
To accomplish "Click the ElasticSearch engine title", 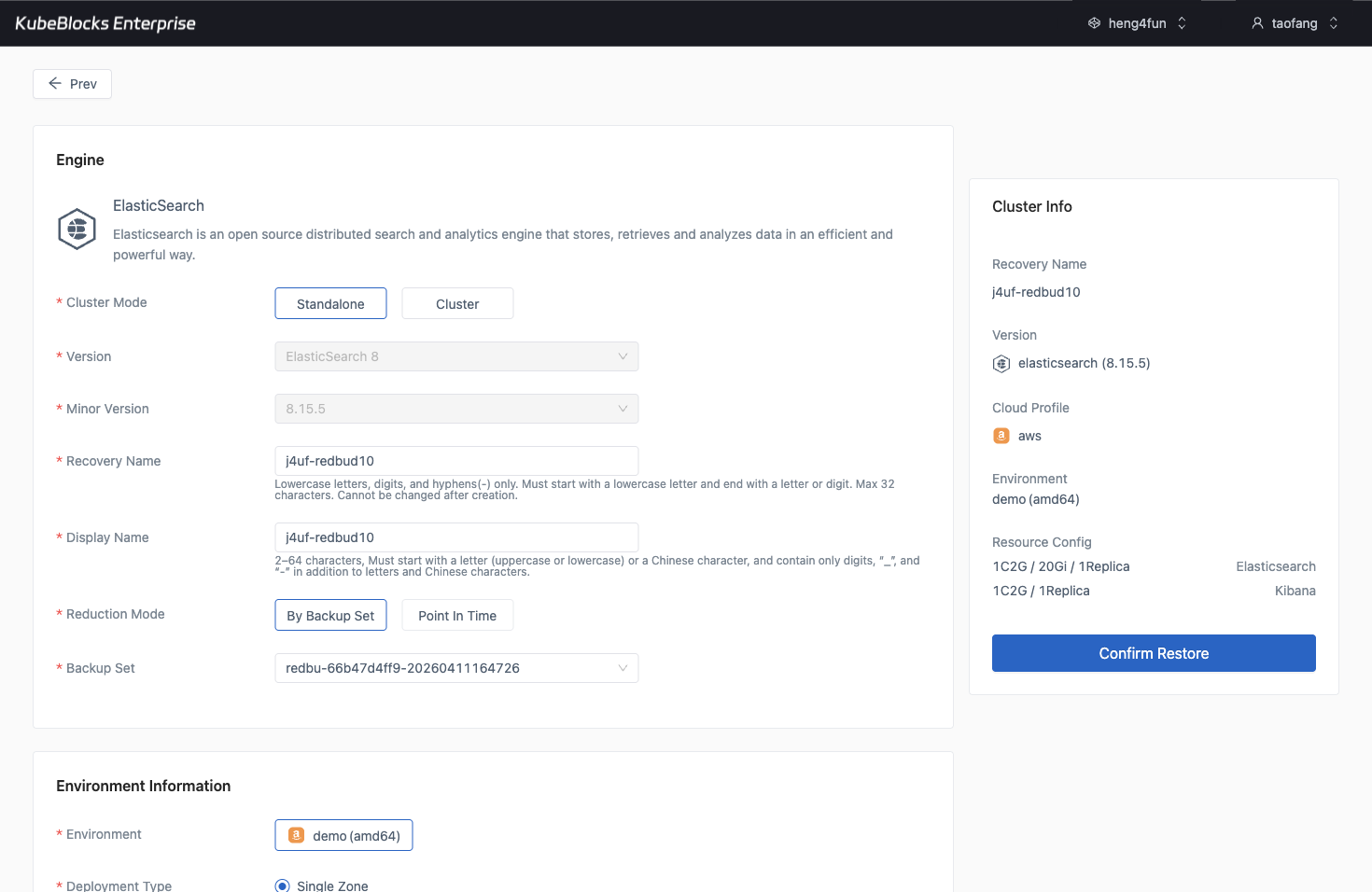I will [159, 205].
